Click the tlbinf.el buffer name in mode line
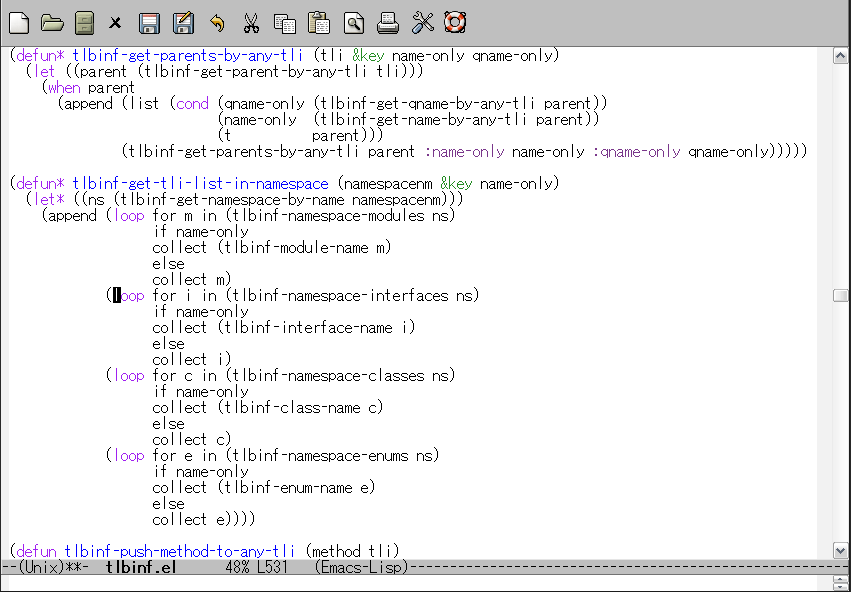851x592 pixels. pyautogui.click(x=141, y=568)
